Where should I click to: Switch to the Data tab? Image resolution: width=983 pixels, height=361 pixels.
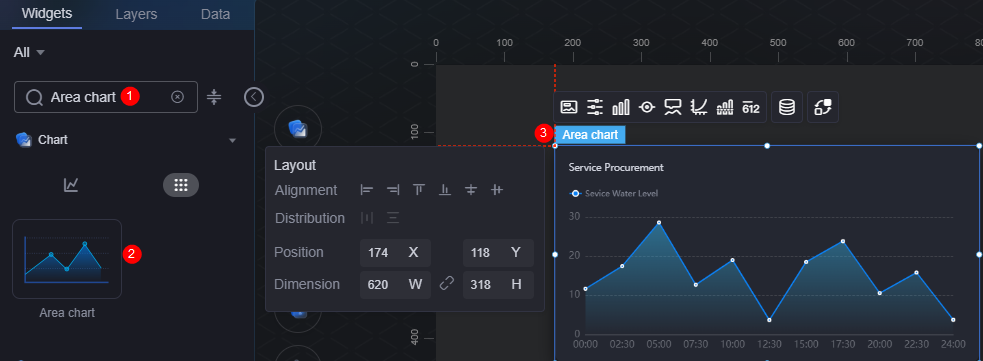(x=216, y=14)
